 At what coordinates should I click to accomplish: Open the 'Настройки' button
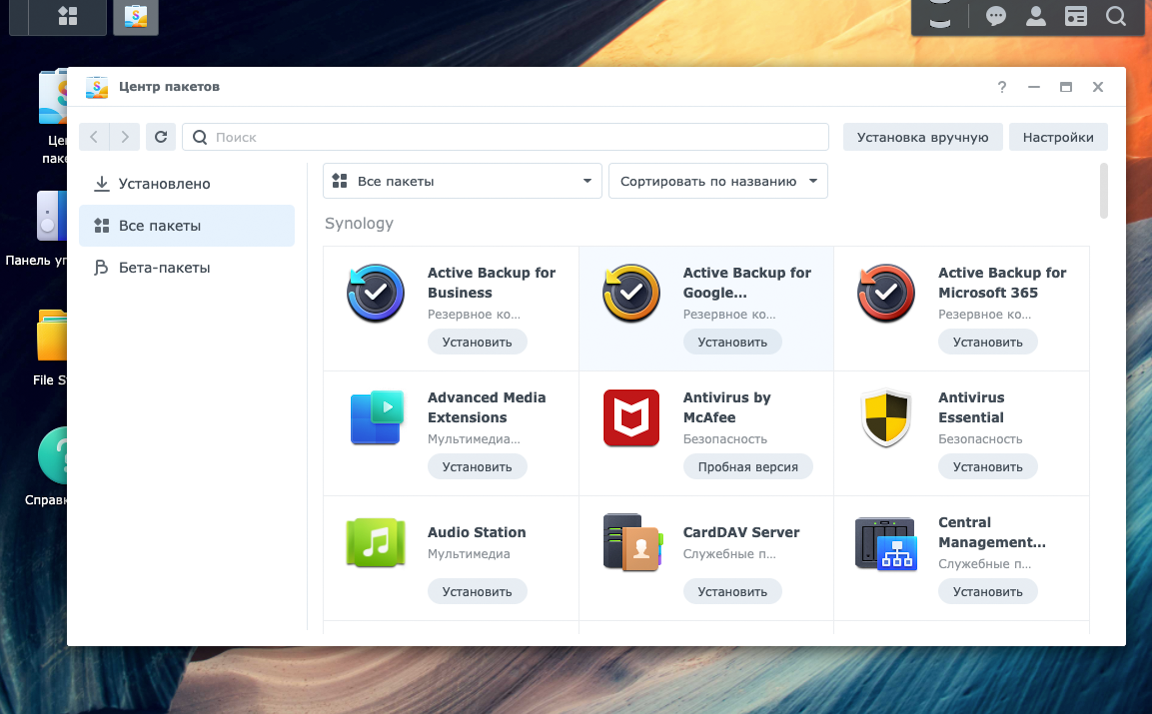point(1058,137)
